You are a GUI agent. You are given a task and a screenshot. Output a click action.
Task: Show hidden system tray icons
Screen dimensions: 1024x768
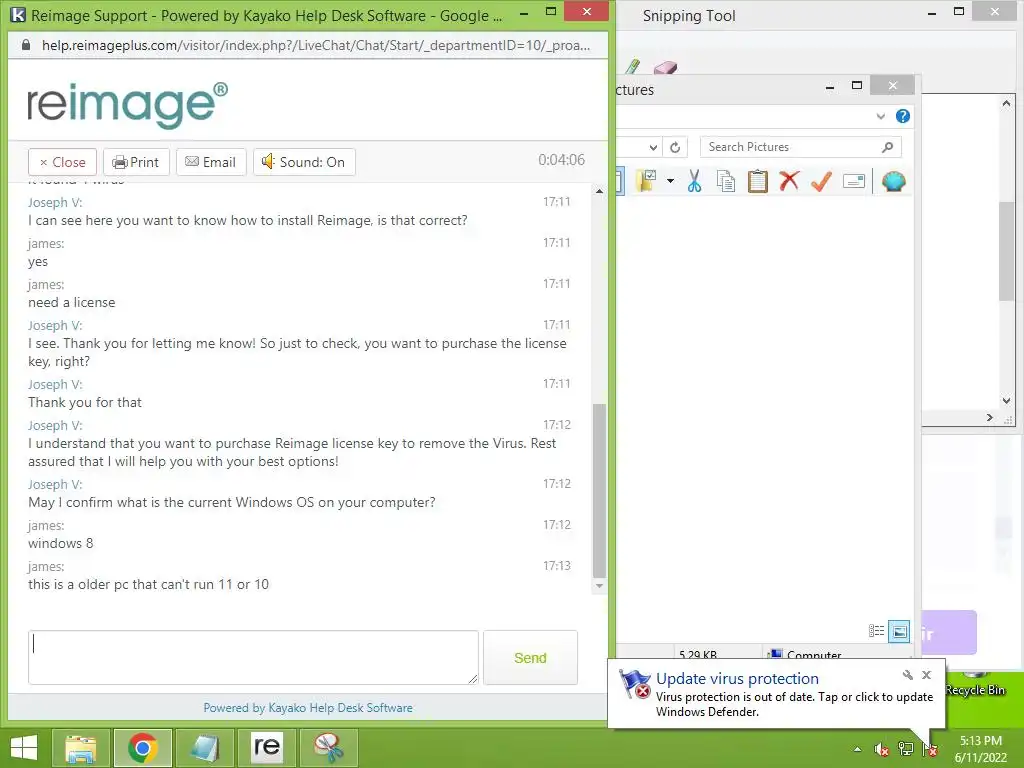coord(857,749)
